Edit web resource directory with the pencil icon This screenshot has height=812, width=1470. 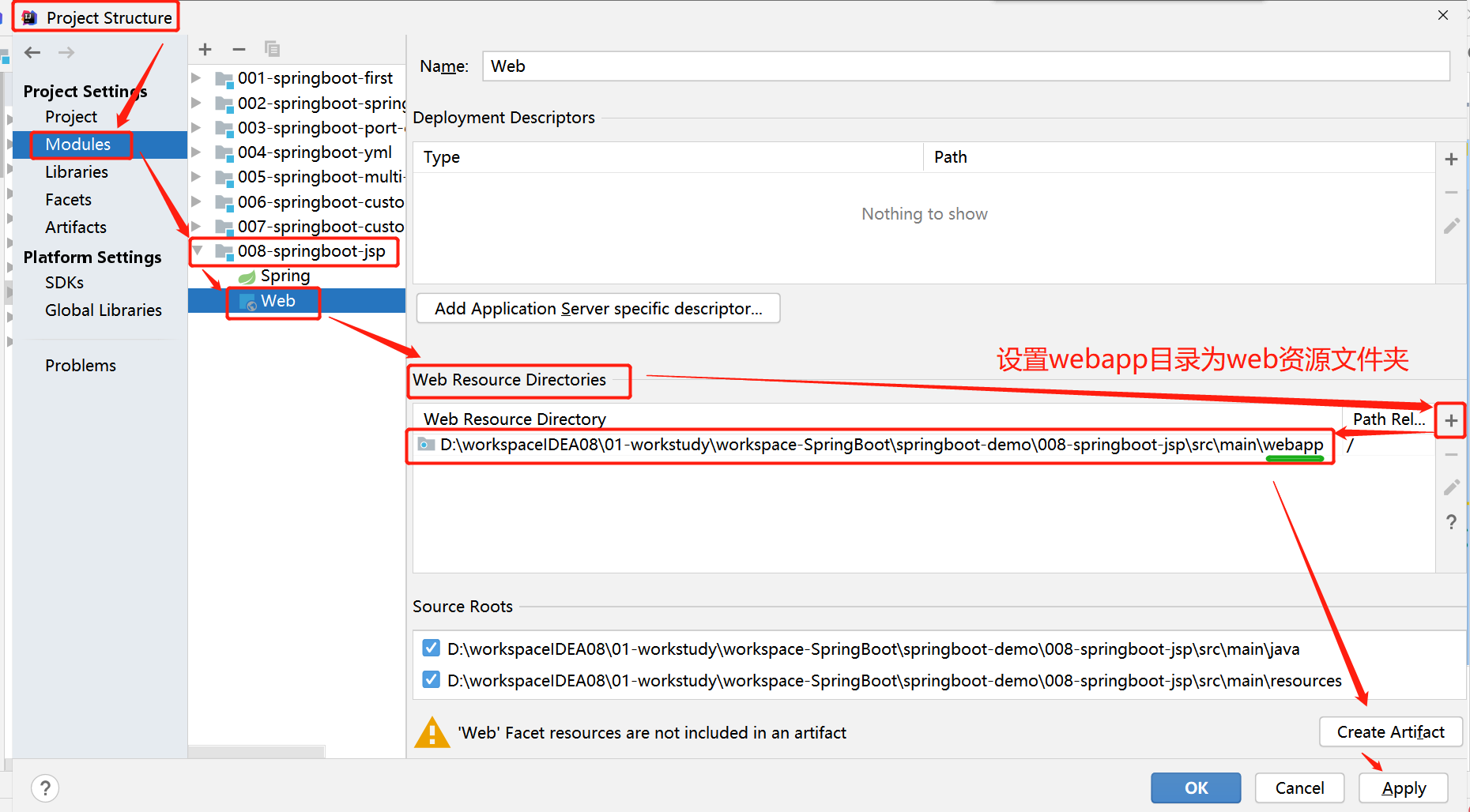pos(1451,487)
